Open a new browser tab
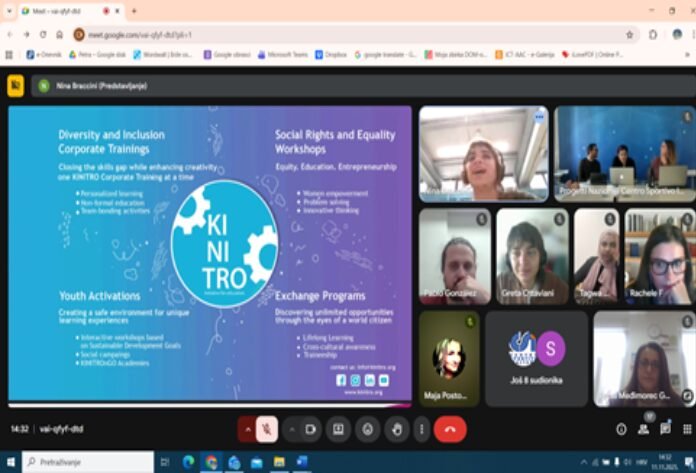The height and width of the screenshot is (473, 696). point(134,11)
